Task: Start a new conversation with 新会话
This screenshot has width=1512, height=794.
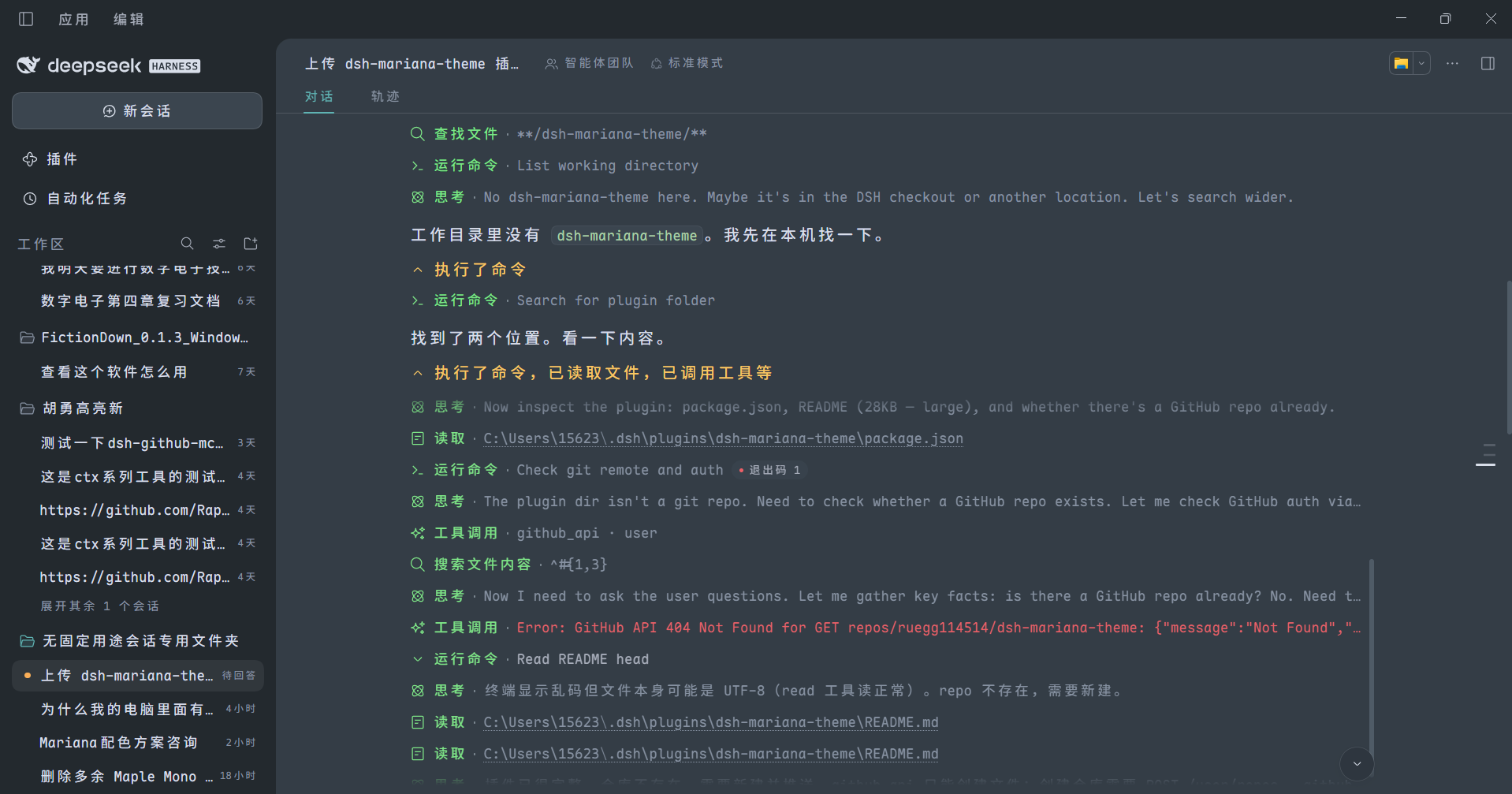Action: [137, 111]
